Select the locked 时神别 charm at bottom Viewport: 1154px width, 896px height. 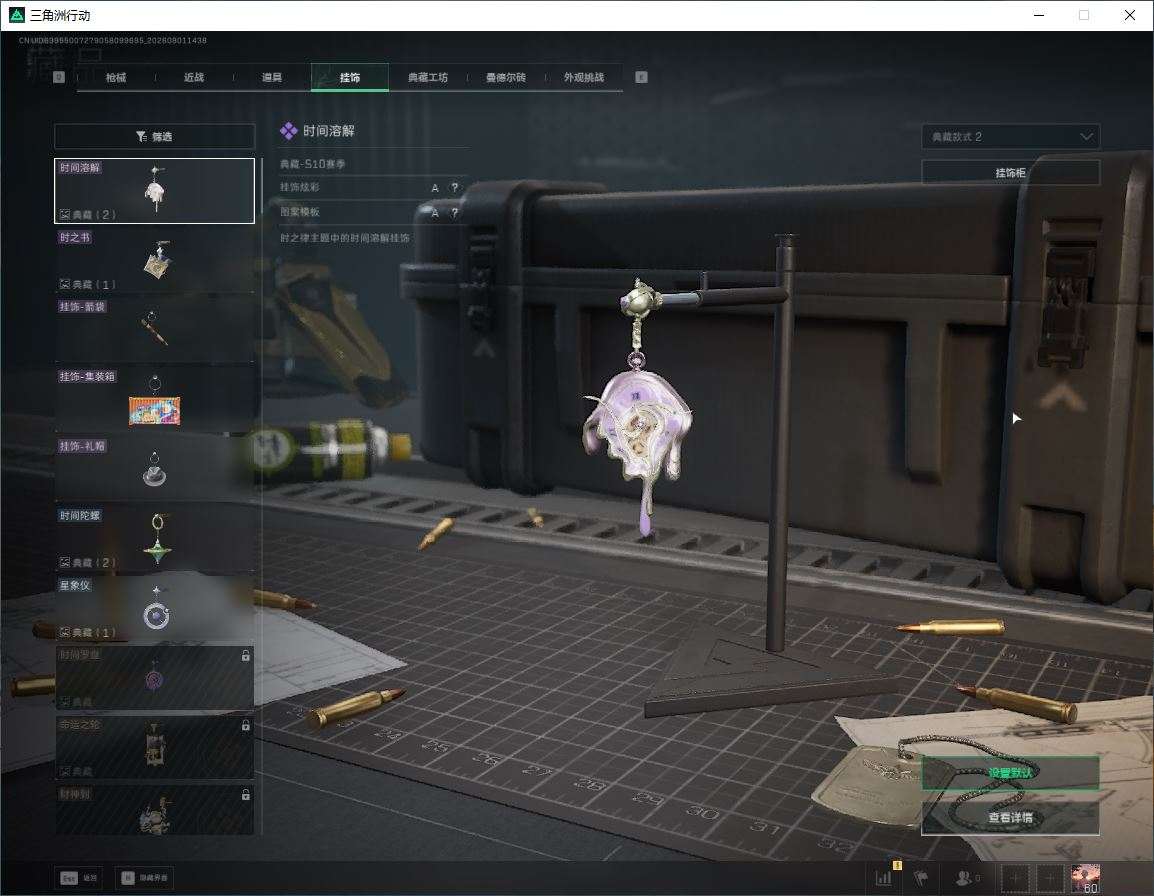(155, 810)
